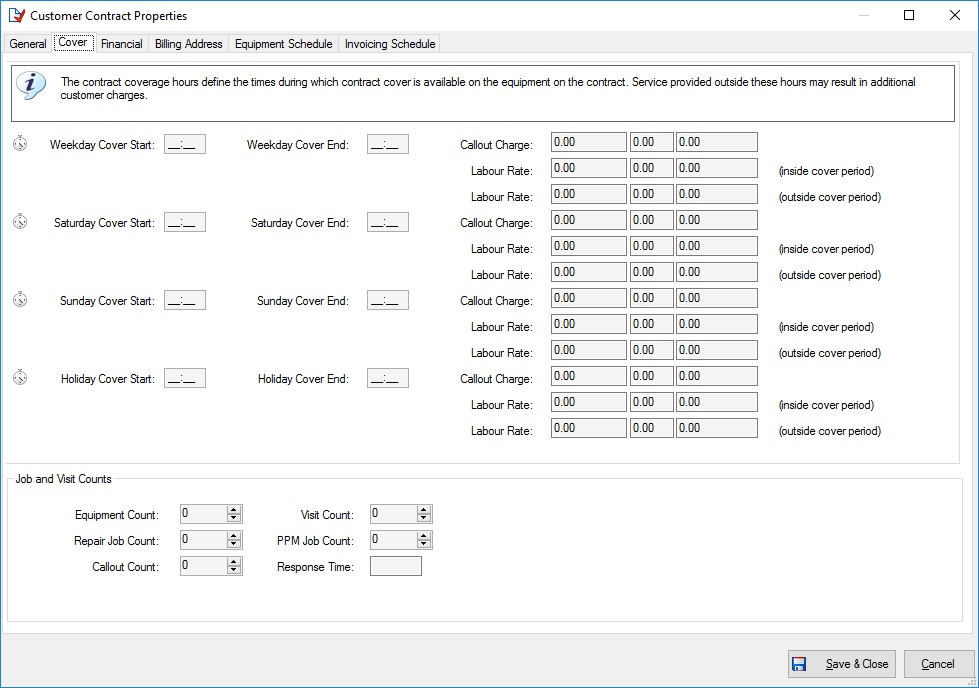Click last Sunday outside-cover Labour Rate field
Viewport: 979px width, 688px height.
(x=717, y=351)
